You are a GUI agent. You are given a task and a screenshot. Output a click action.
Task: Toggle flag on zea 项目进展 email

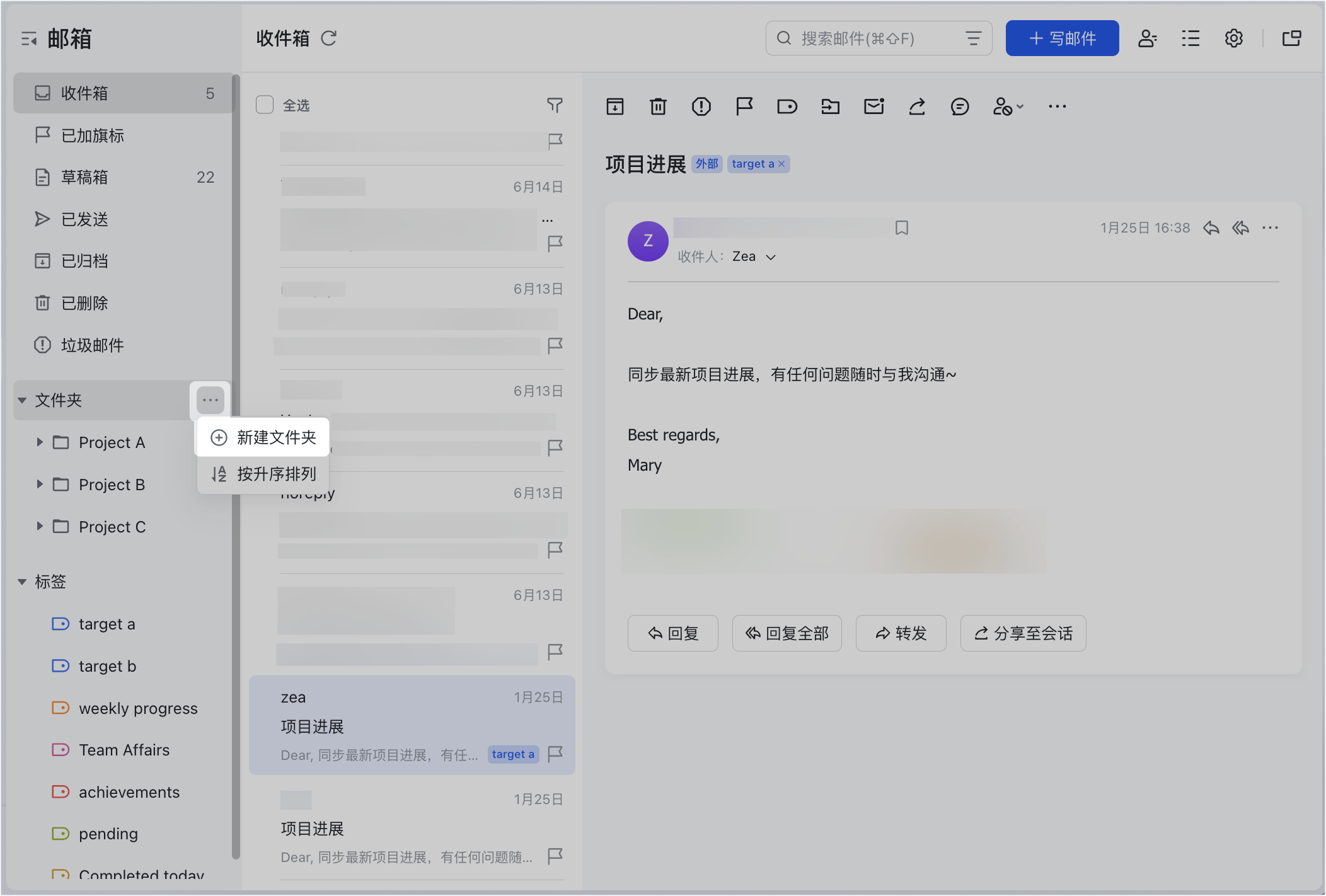[555, 754]
